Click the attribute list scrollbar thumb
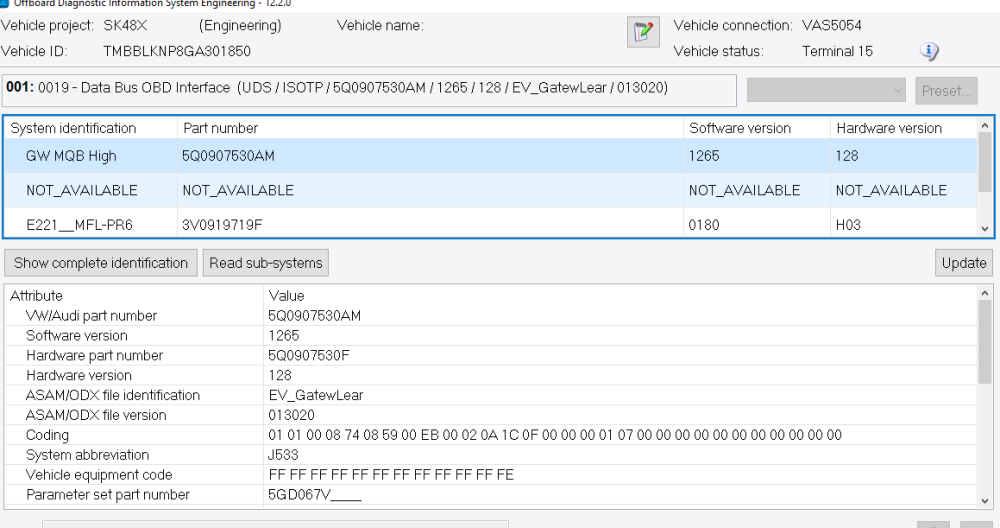 (985, 342)
